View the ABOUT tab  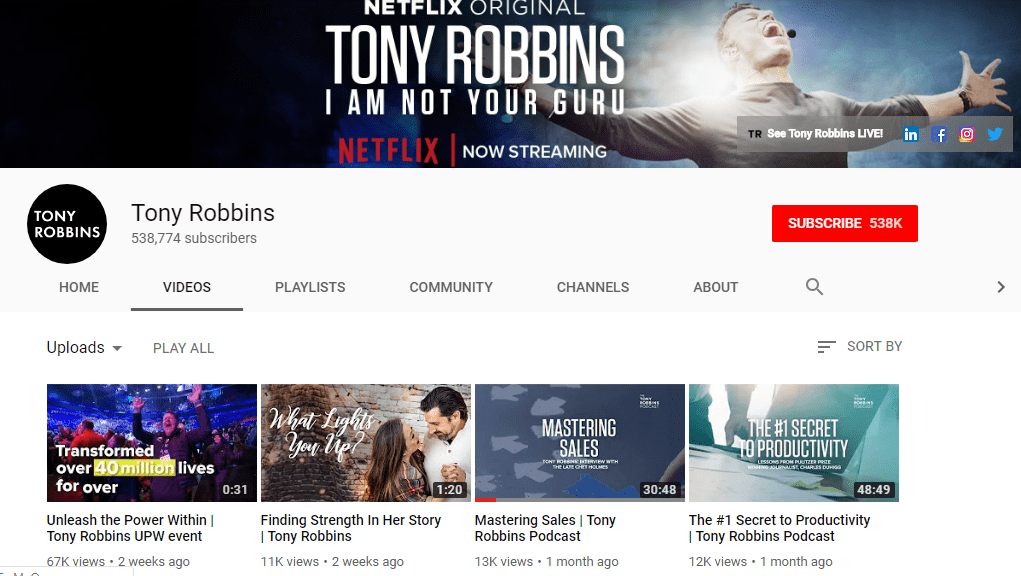pyautogui.click(x=716, y=287)
